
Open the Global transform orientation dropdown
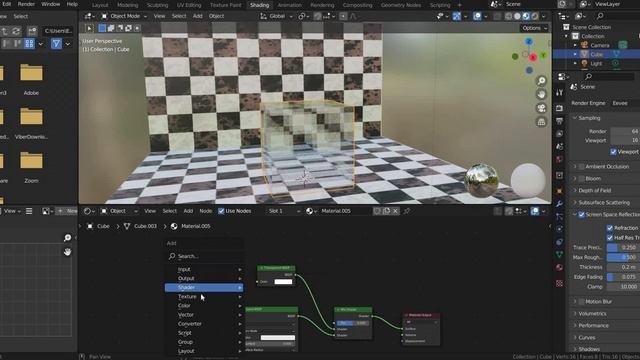277,16
